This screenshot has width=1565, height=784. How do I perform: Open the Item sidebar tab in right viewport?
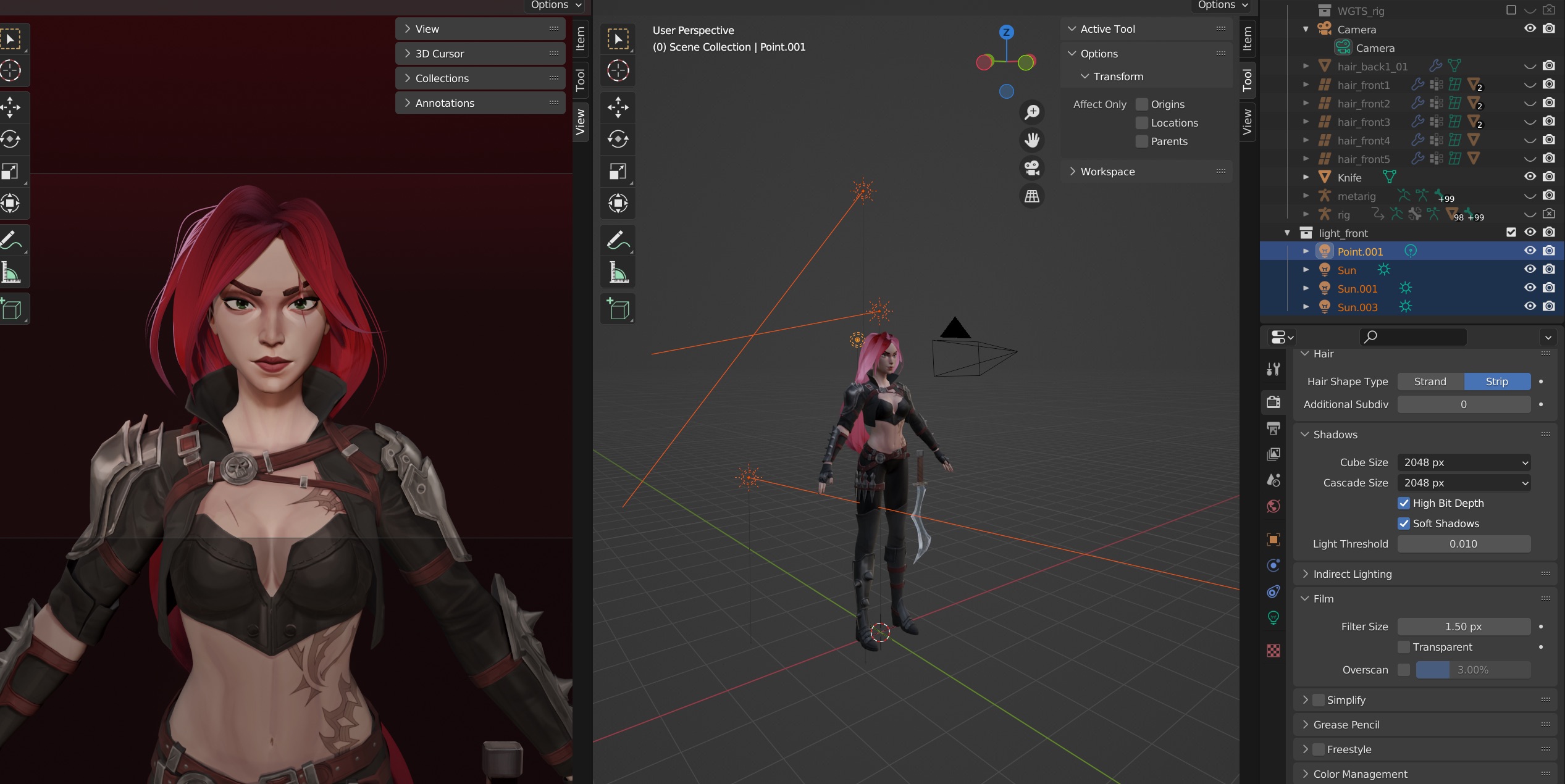click(1247, 39)
